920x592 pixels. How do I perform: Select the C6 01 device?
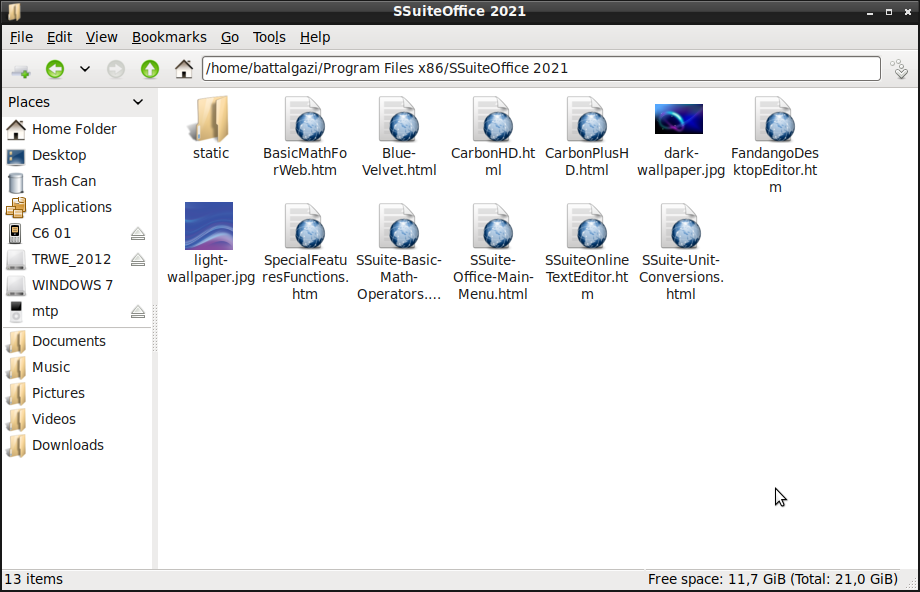click(x=65, y=234)
